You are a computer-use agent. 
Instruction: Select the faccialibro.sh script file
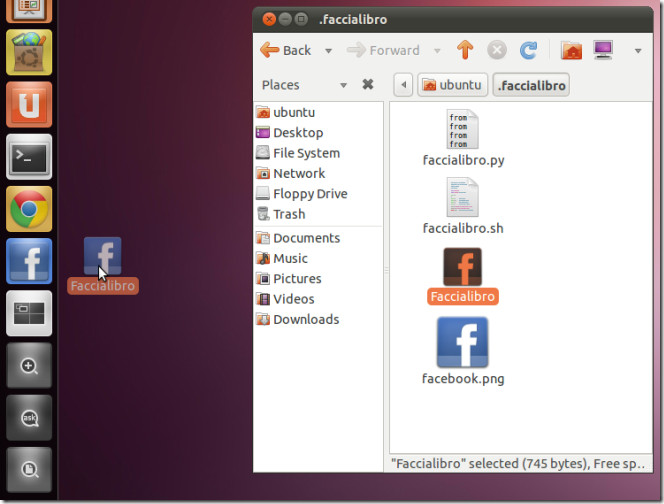(x=463, y=206)
